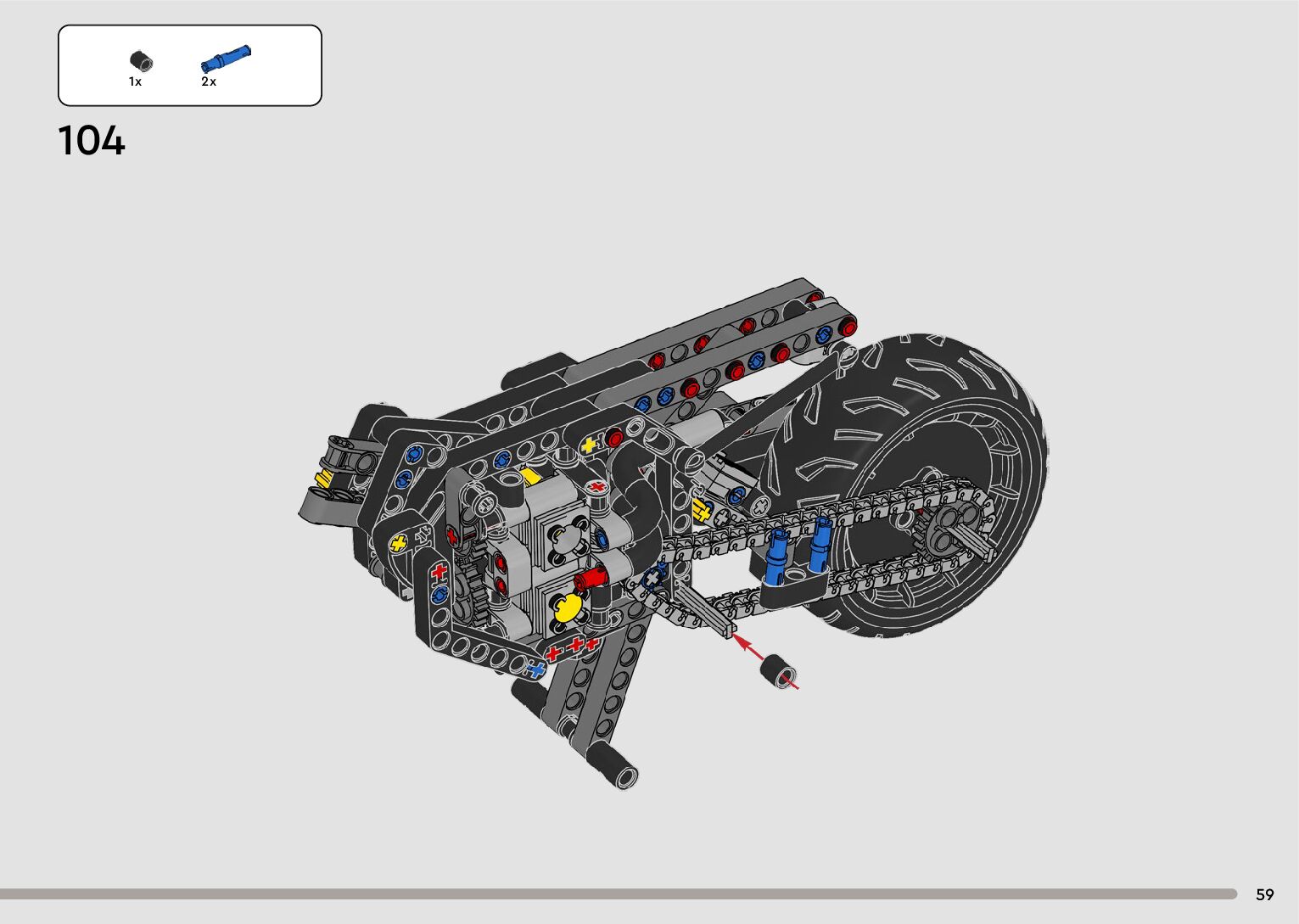Click the page number 59
The image size is (1299, 924).
tap(1264, 894)
